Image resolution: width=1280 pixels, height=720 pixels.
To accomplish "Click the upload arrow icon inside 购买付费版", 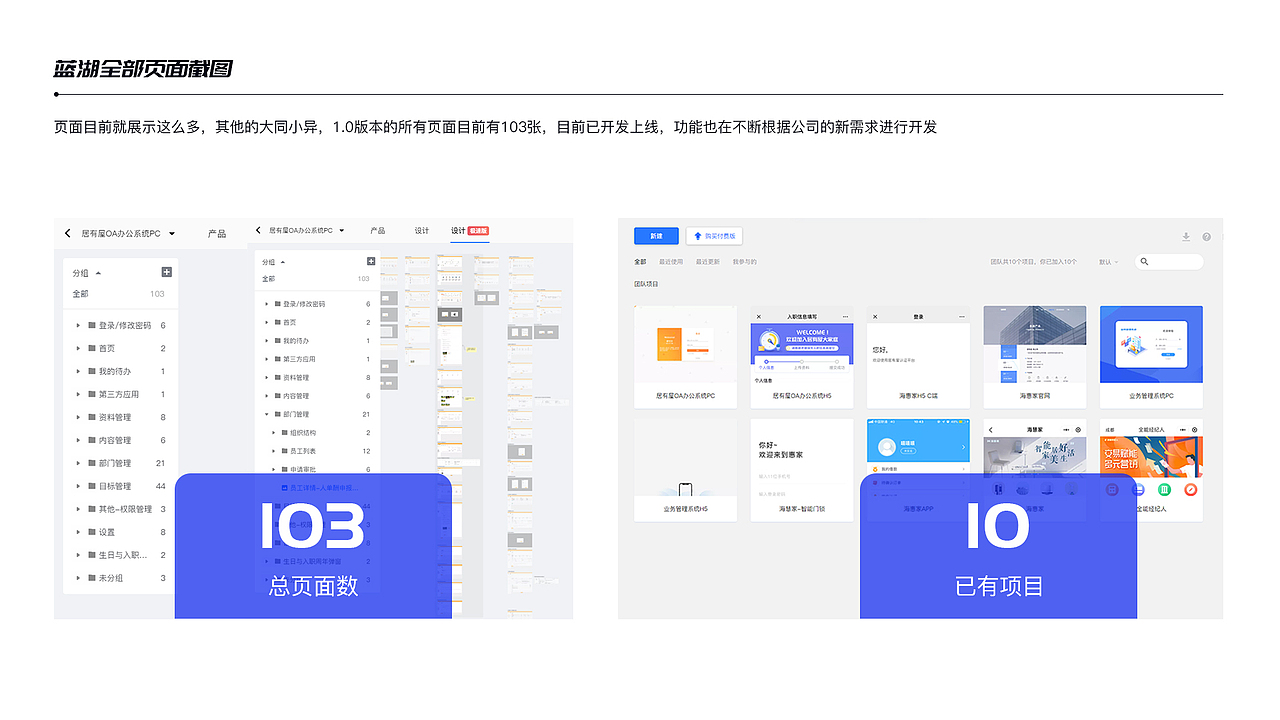I will point(697,236).
